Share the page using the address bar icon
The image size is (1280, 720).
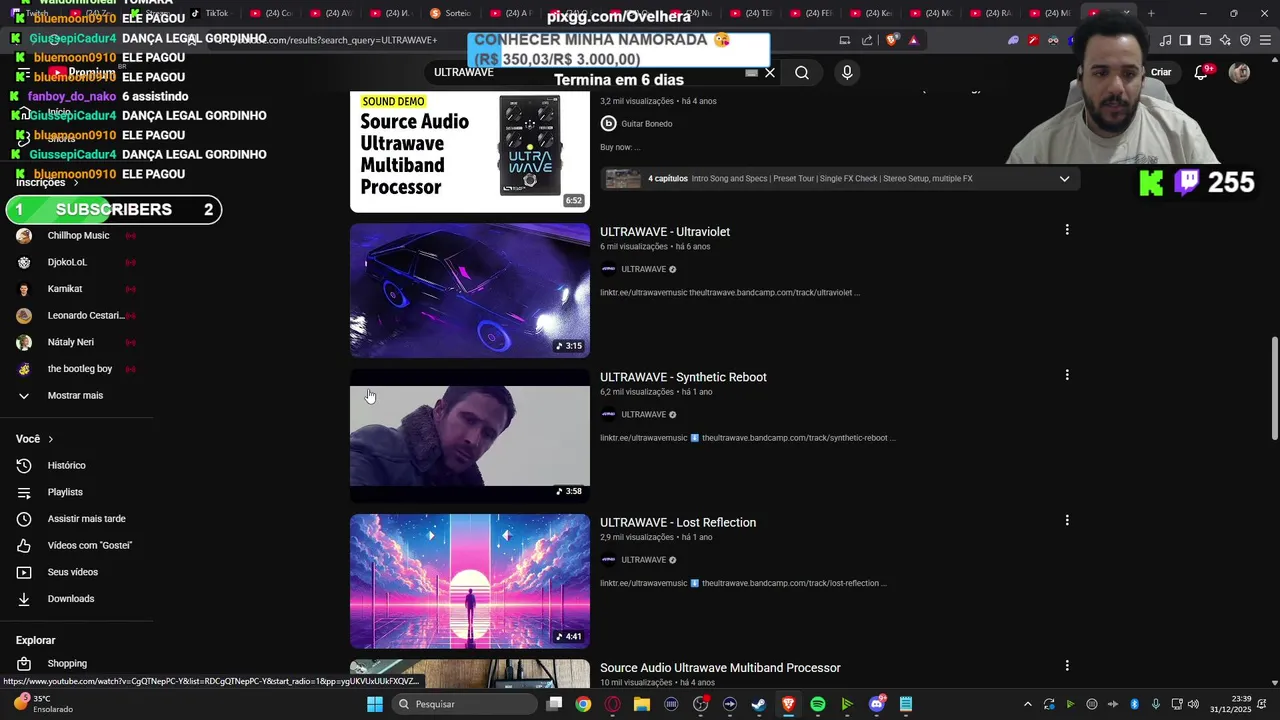[x=867, y=40]
